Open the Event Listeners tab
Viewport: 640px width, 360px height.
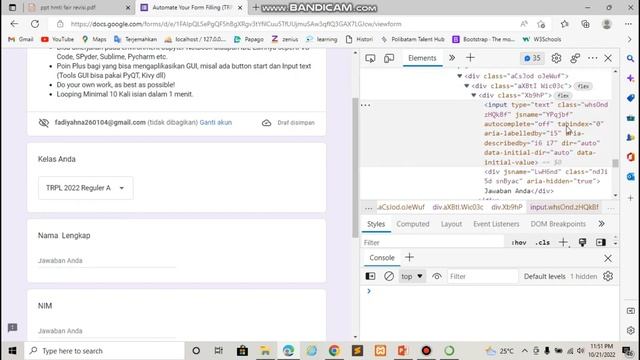click(496, 224)
